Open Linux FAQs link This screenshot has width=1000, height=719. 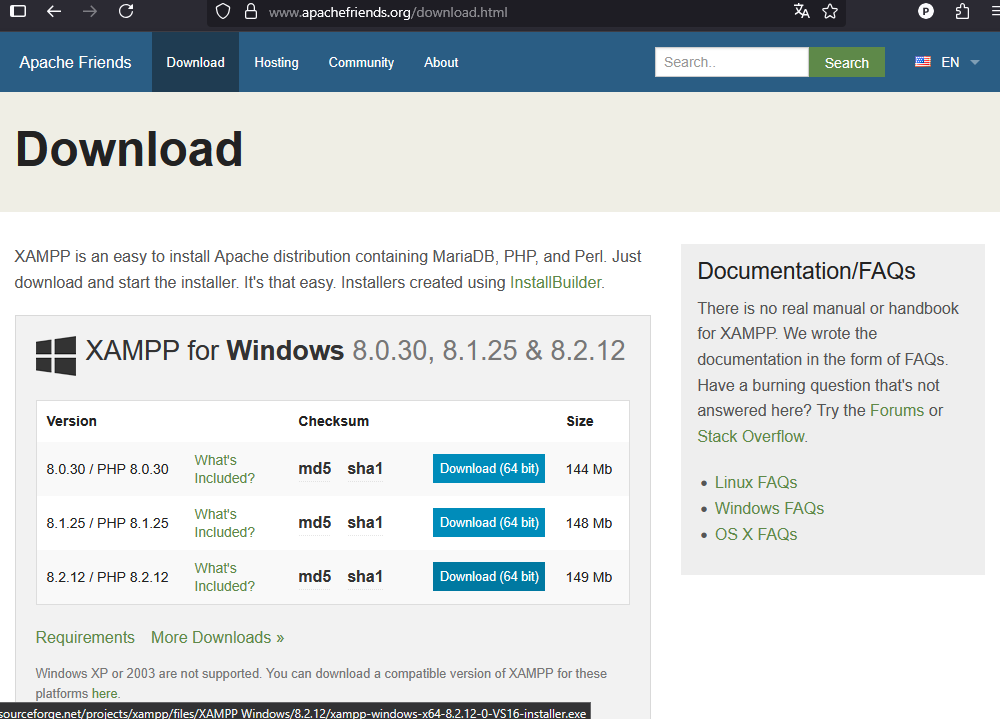[756, 482]
